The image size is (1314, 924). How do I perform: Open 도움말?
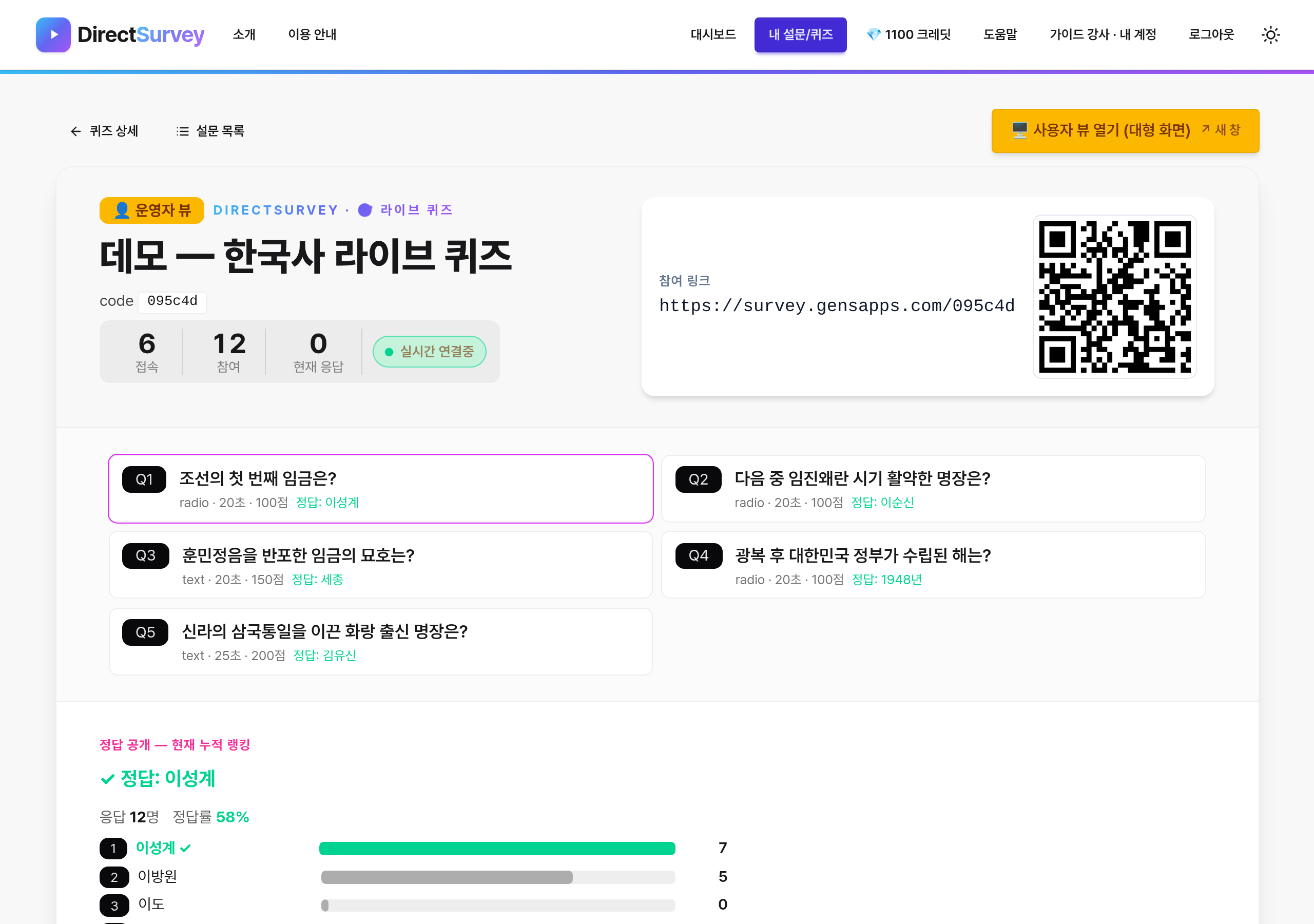[x=1000, y=34]
